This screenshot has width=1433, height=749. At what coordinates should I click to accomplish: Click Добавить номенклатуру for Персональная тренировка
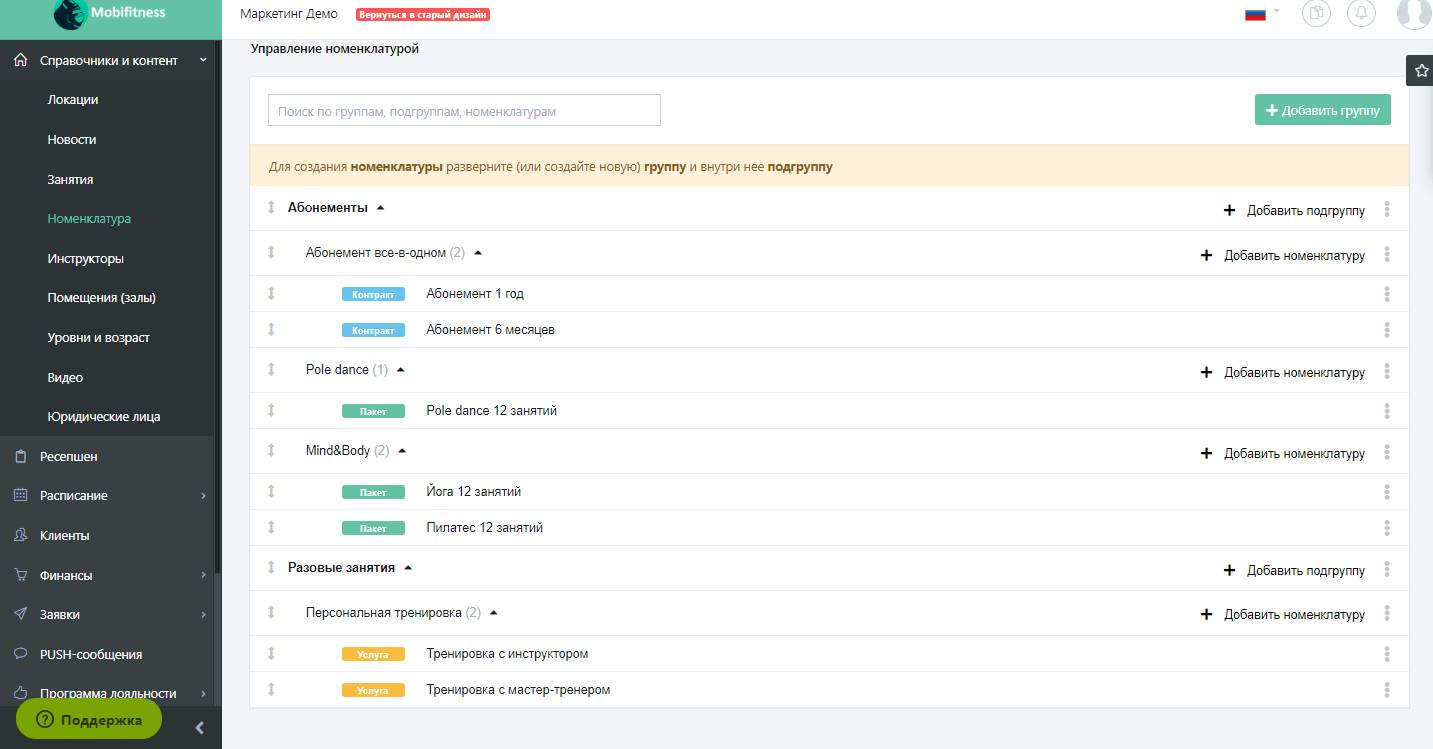pos(1282,615)
